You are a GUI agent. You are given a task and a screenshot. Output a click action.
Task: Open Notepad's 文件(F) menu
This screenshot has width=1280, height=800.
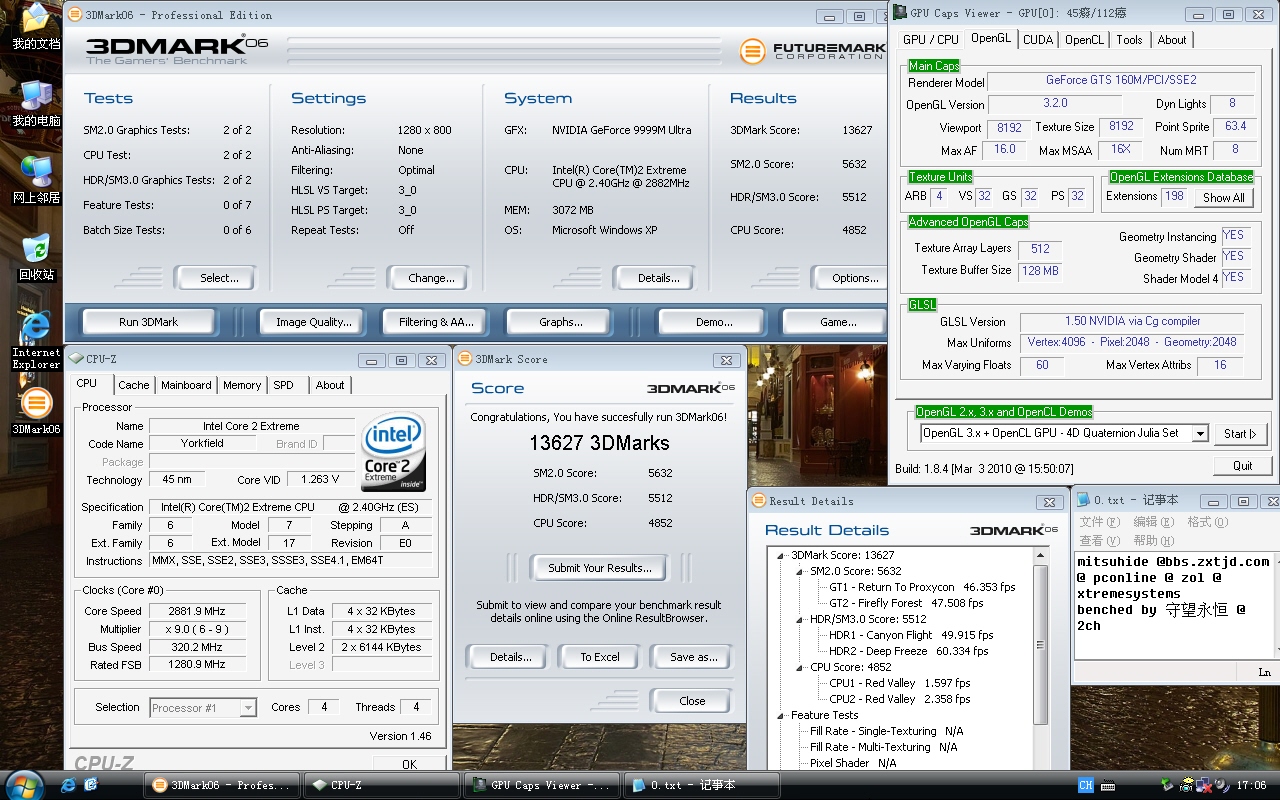coord(1098,522)
